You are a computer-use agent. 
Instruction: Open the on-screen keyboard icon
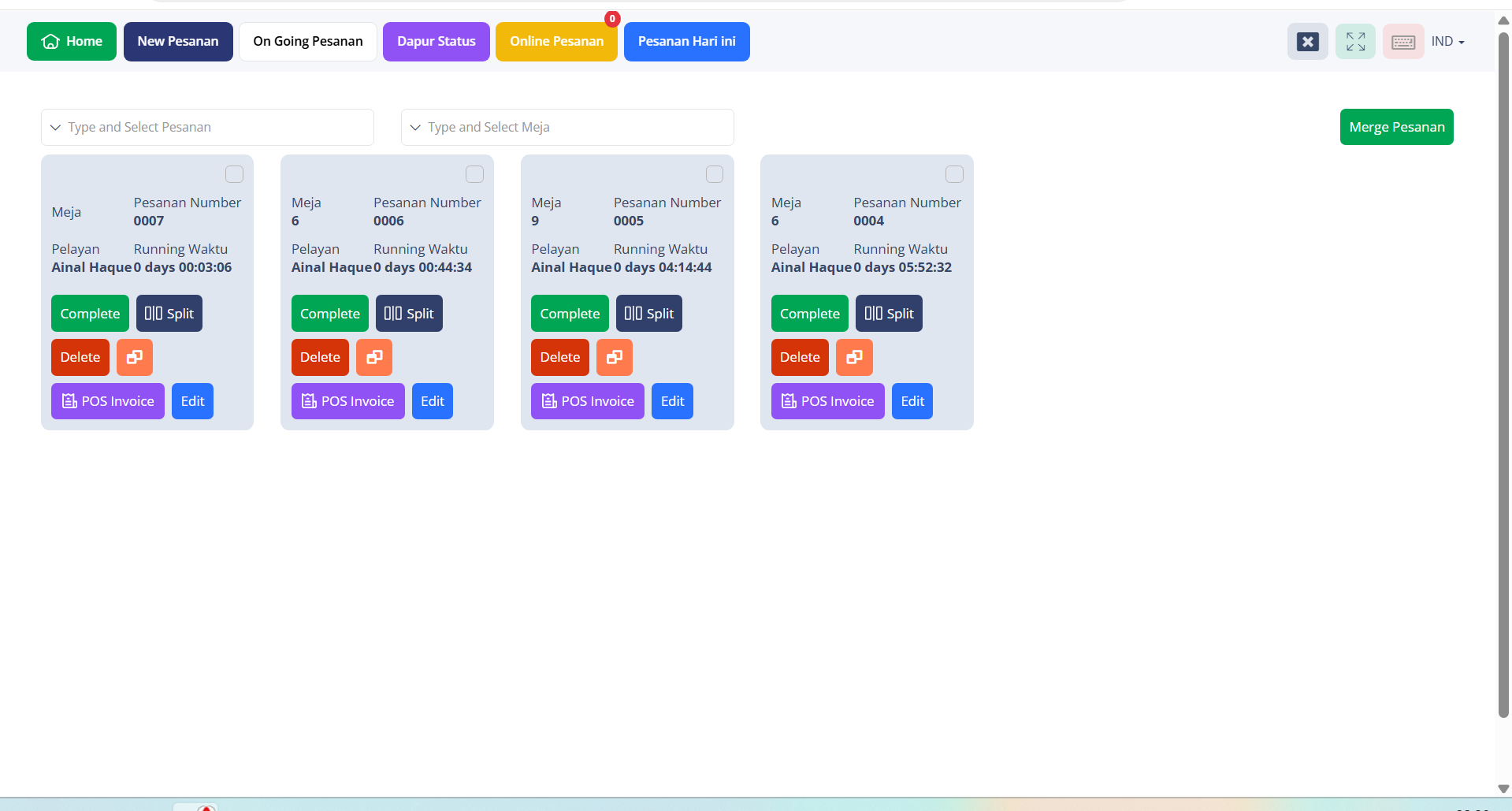tap(1403, 42)
